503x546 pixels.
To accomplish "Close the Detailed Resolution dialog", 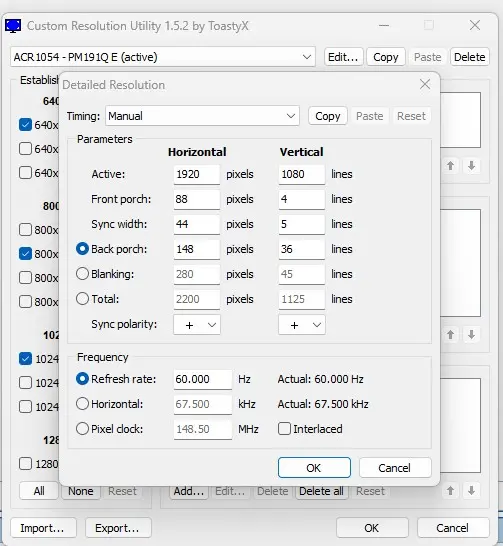I will [425, 84].
